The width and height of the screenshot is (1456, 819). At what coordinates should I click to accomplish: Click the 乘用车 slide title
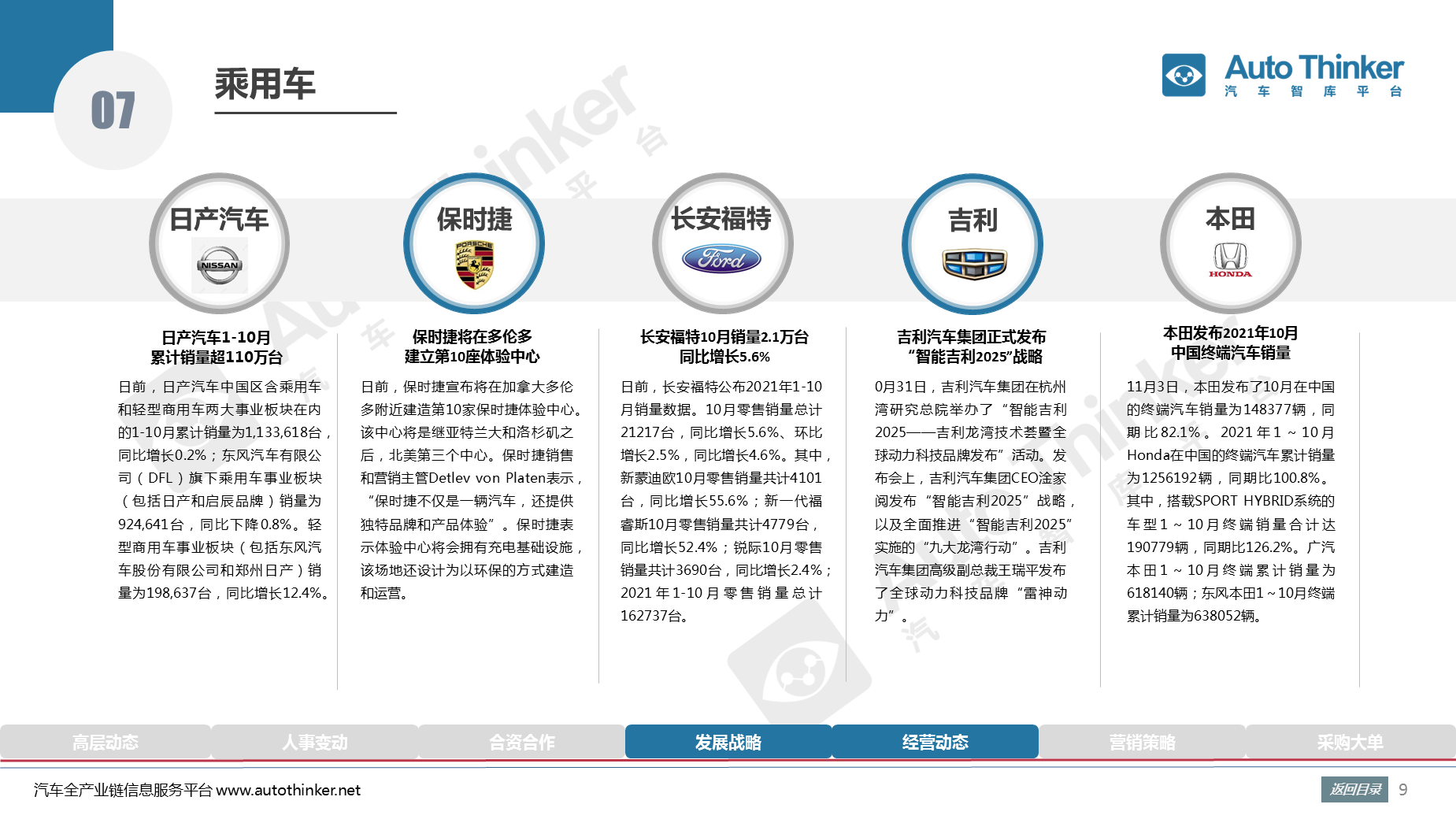[x=265, y=84]
